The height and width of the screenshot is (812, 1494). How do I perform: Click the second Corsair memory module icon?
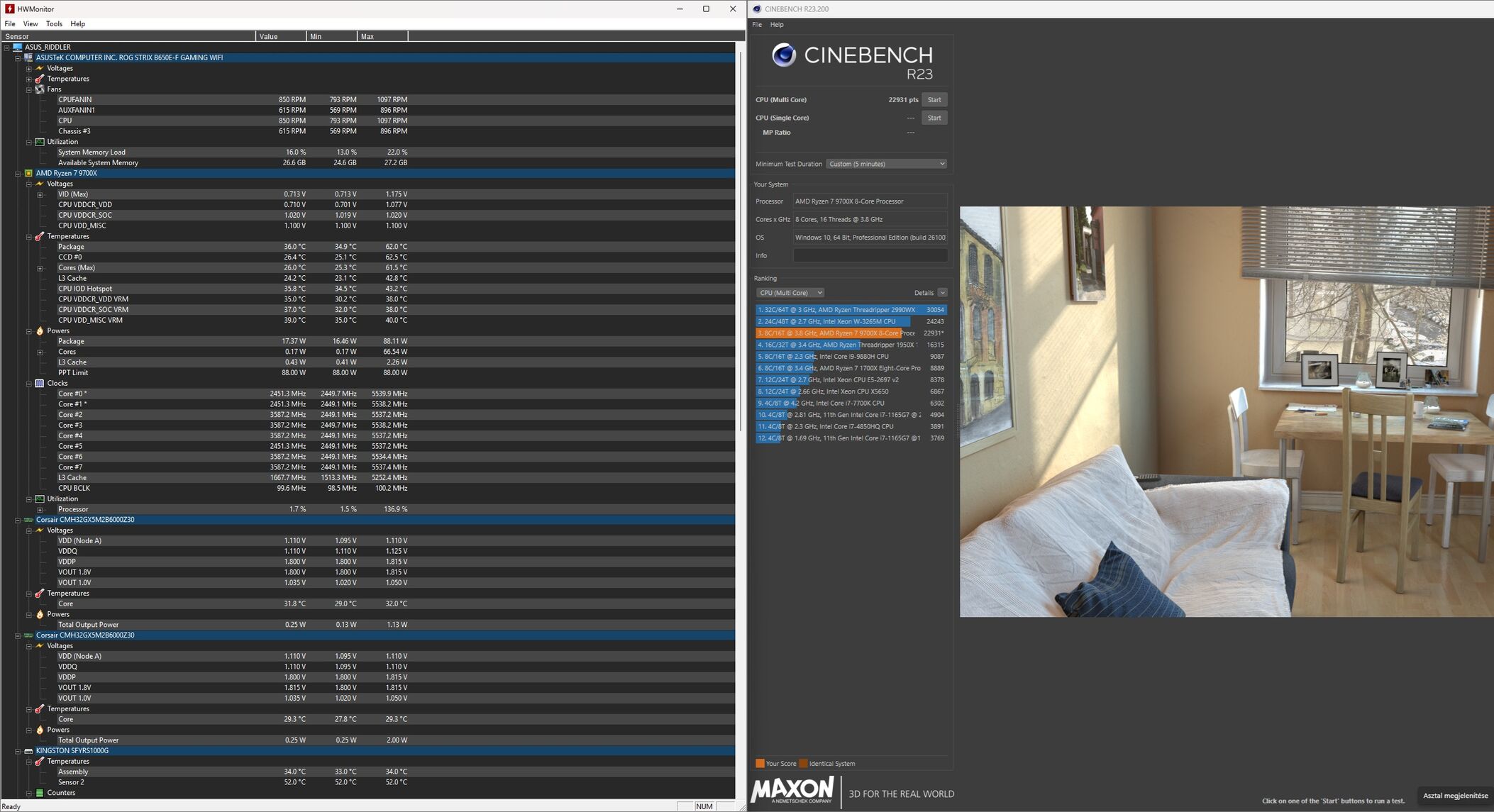pyautogui.click(x=28, y=635)
